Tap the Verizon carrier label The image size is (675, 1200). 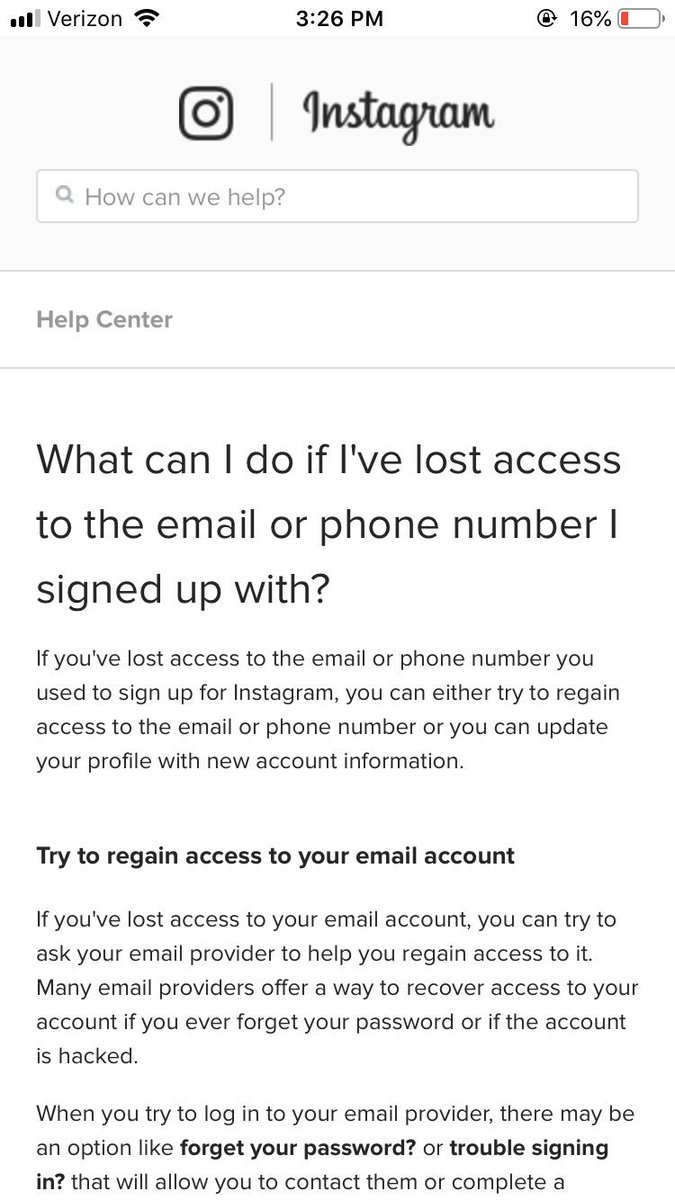(x=86, y=18)
